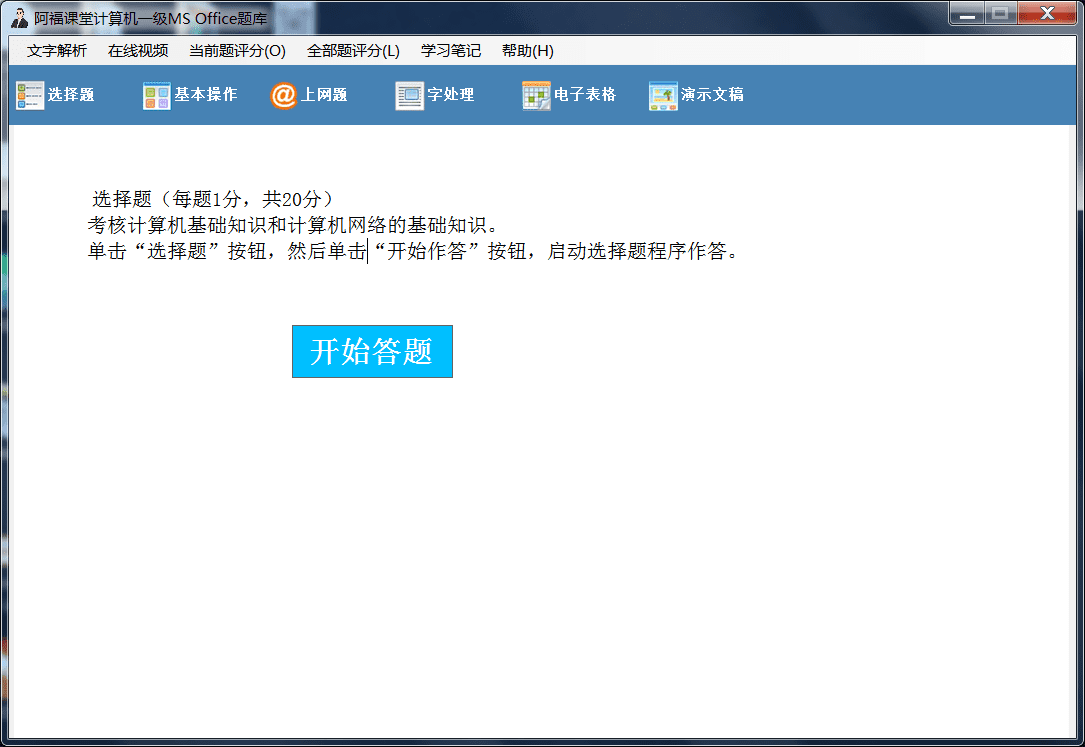
Task: Open 字处理 using its document icon
Action: [409, 94]
